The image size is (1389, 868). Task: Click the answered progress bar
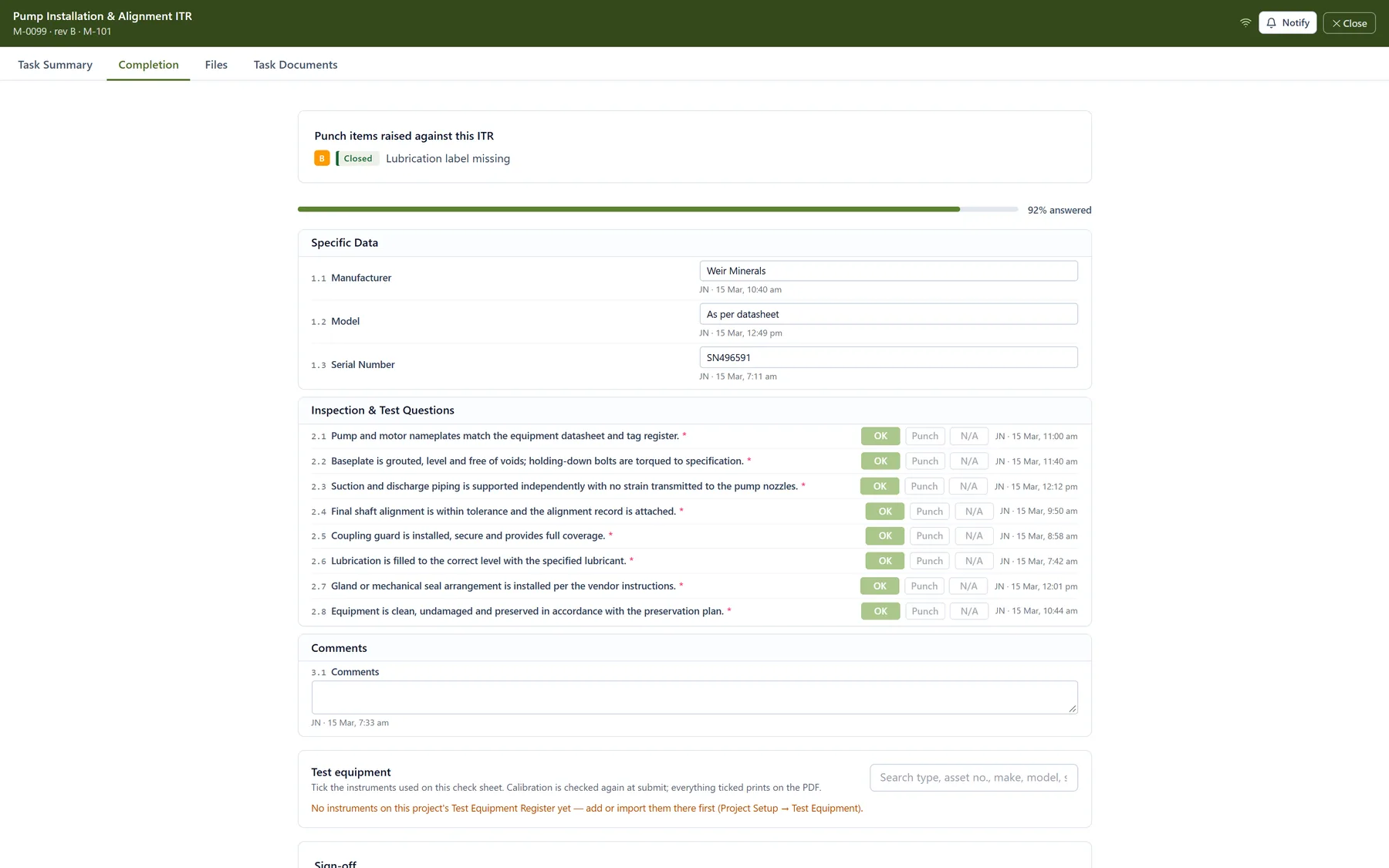point(657,209)
